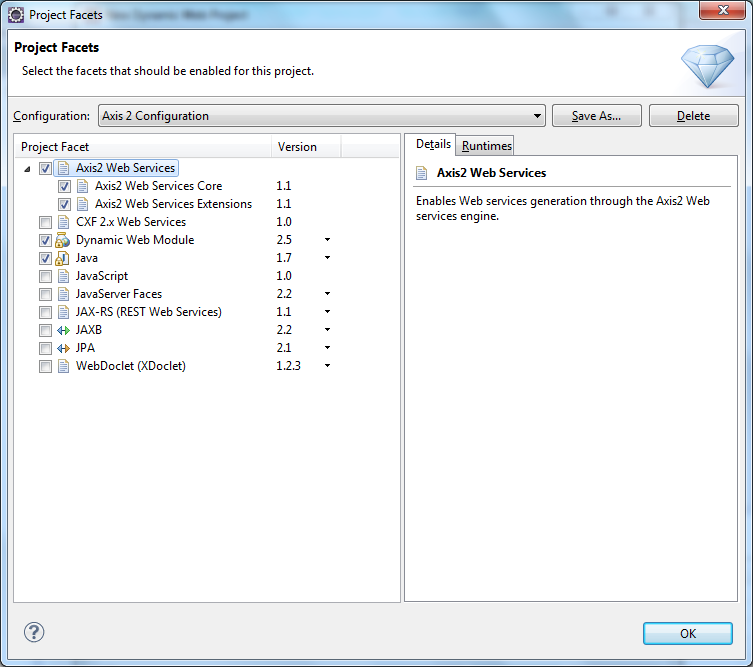Click the WebDoclet (XDoclet) facet icon
The width and height of the screenshot is (753, 667).
pos(62,366)
